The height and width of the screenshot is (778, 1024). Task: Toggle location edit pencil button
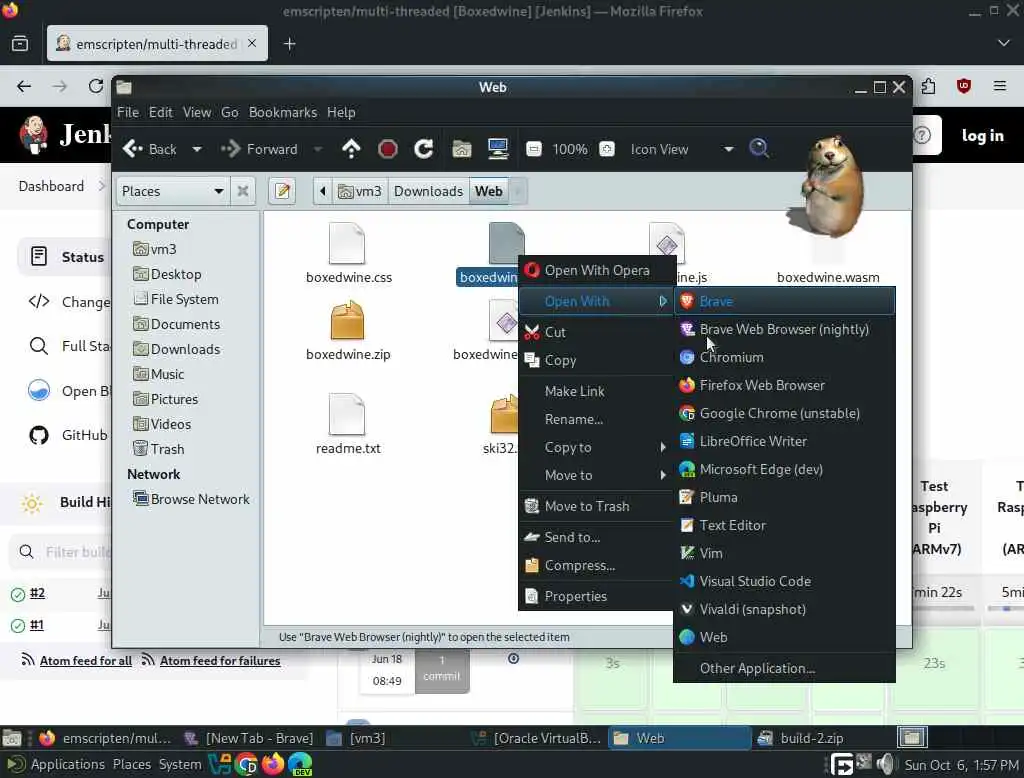click(282, 191)
